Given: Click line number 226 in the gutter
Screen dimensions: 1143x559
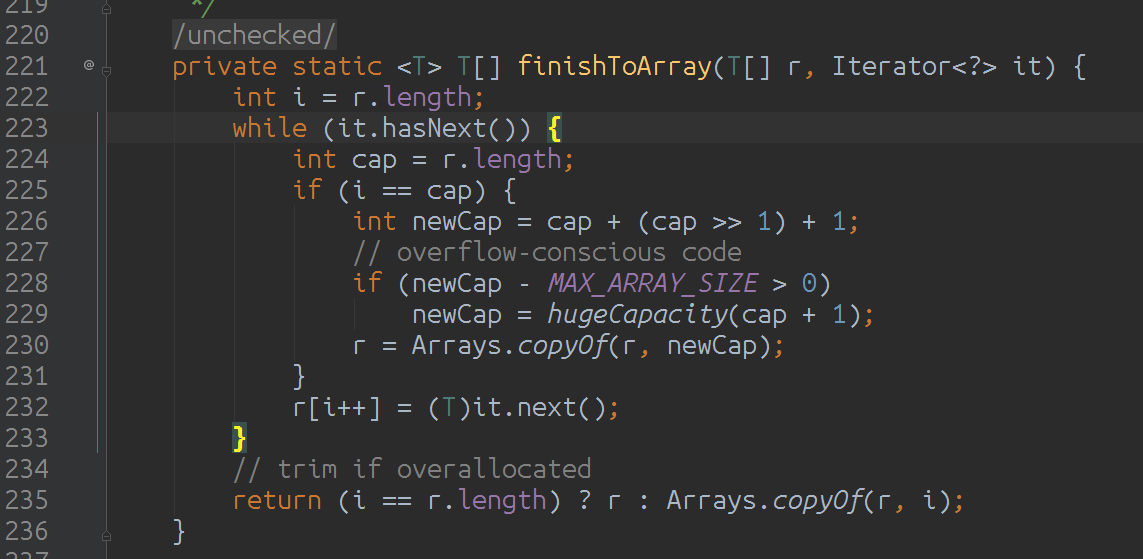Looking at the screenshot, I should [27, 221].
